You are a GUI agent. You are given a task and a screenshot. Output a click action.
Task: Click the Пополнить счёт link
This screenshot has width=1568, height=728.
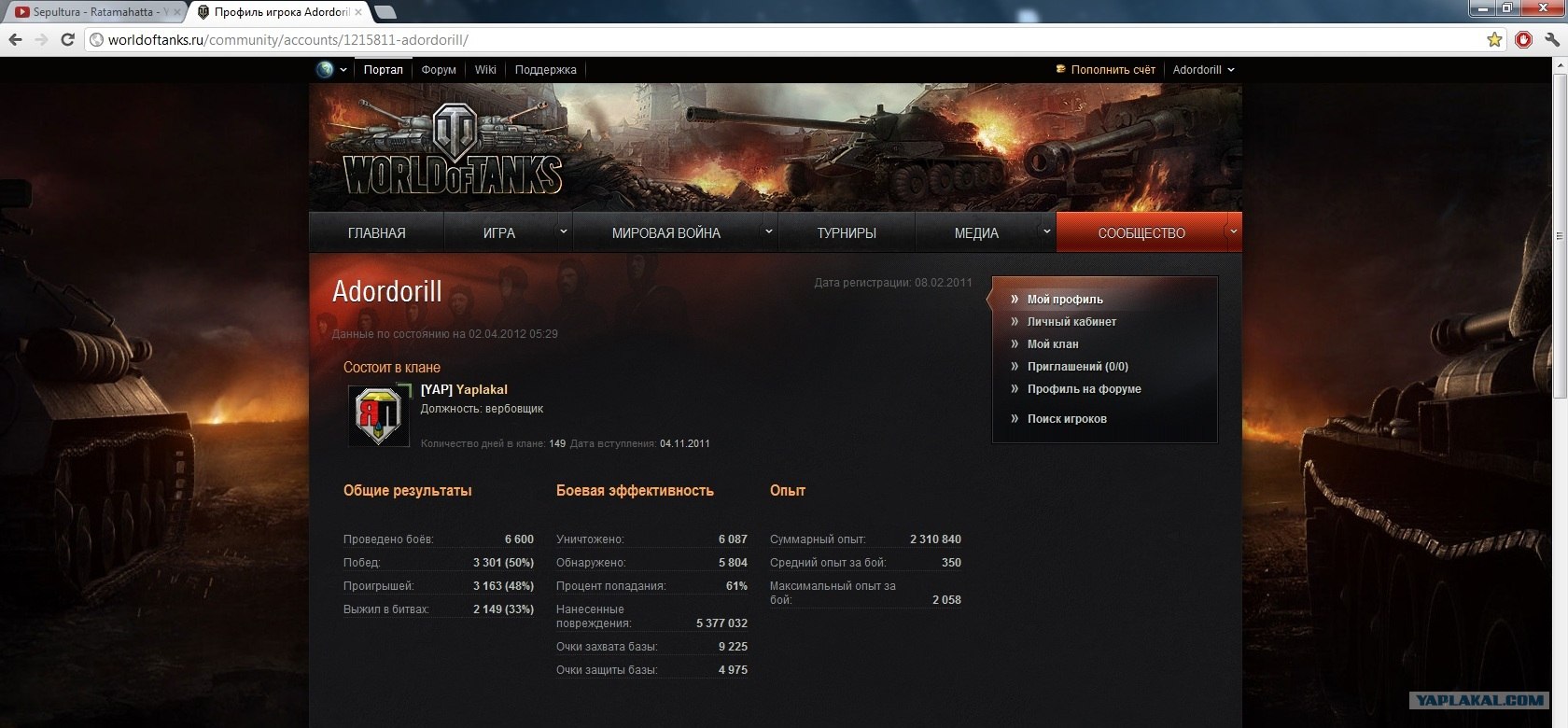click(1113, 70)
